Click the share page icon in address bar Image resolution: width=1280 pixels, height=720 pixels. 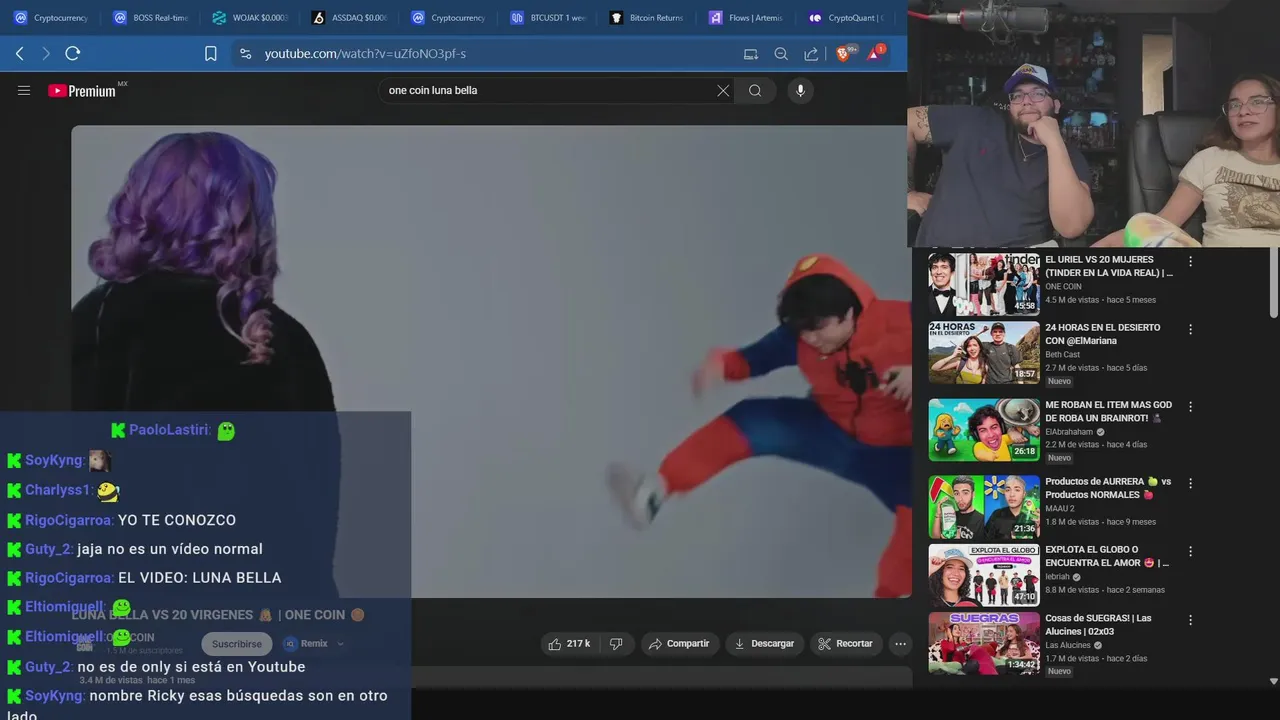tap(811, 54)
